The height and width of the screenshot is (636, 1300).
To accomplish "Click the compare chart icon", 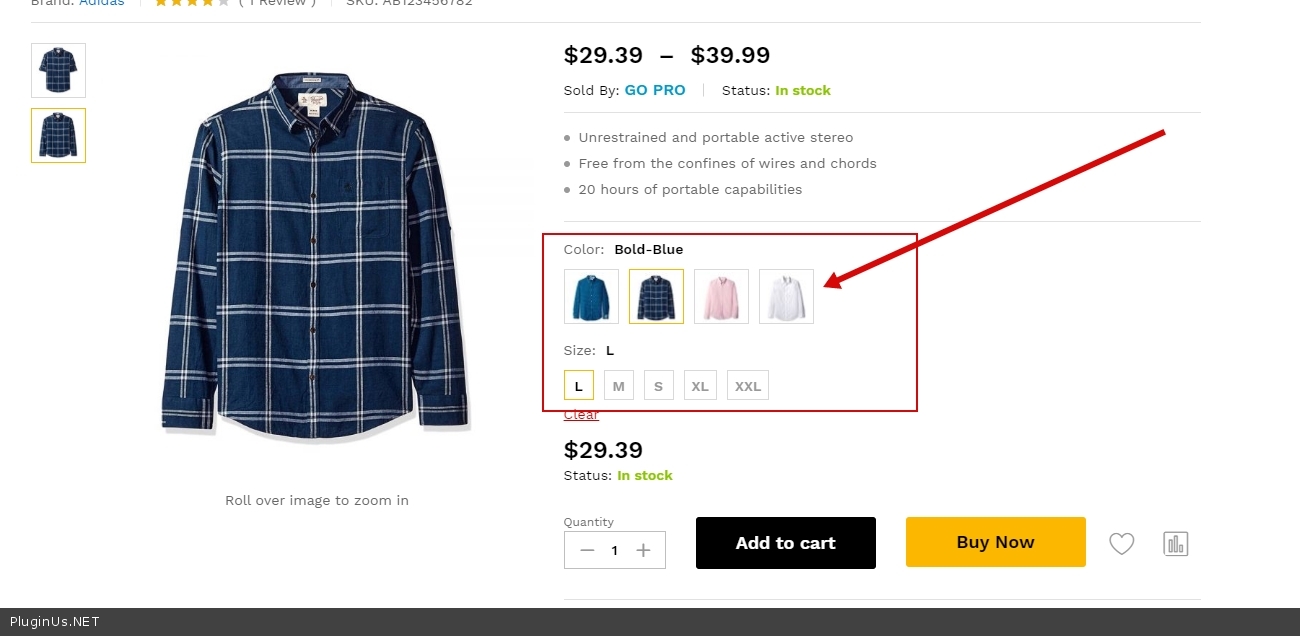I will click(1175, 544).
